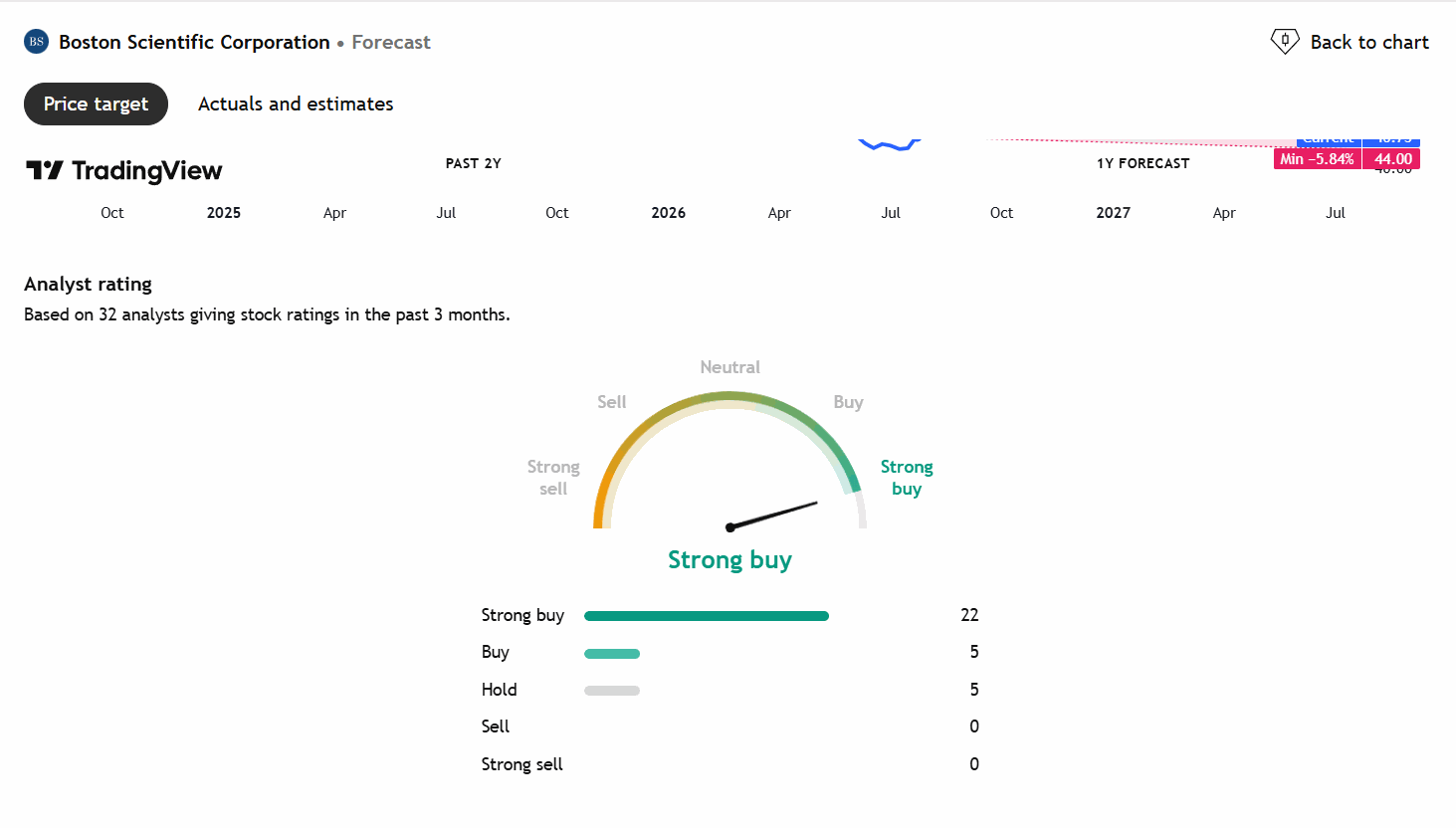Click the 2027 axis label
The image size is (1456, 828).
(1114, 213)
